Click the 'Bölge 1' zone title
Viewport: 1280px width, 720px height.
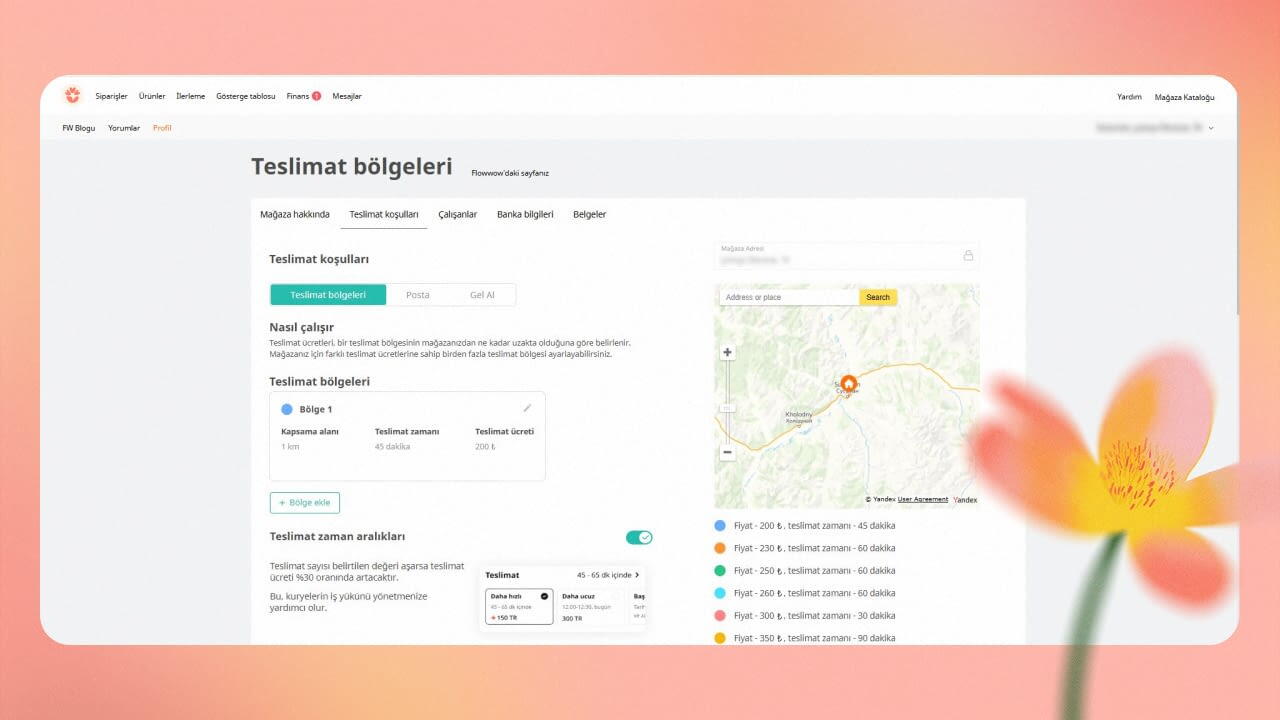[316, 409]
